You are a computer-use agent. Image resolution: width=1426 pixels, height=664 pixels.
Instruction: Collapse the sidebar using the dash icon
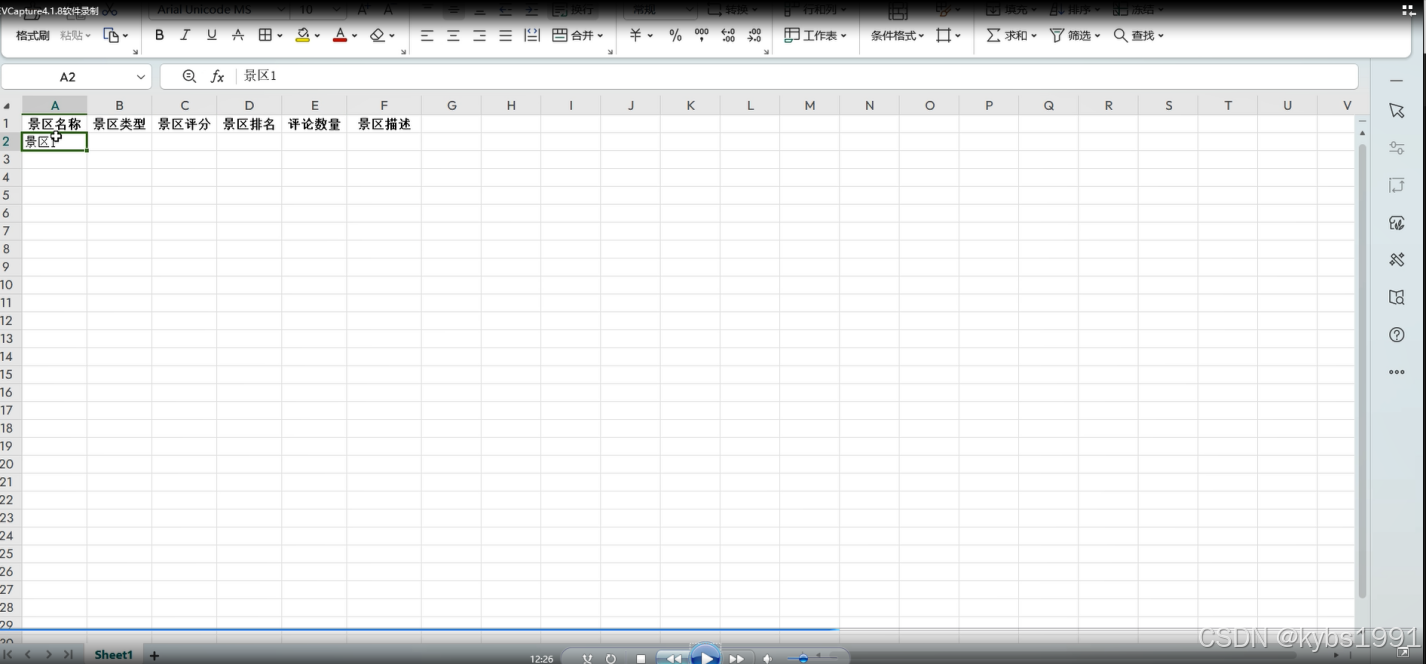click(x=1397, y=80)
